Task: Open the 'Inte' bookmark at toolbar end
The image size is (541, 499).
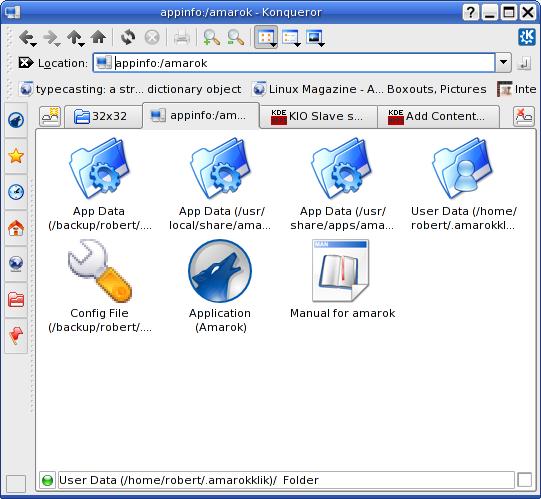Action: point(517,89)
